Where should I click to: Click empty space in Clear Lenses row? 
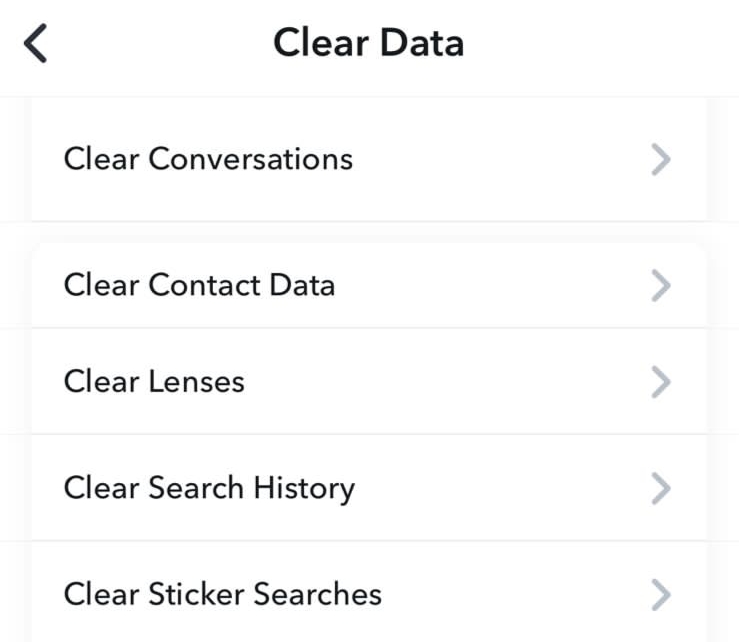click(x=448, y=381)
